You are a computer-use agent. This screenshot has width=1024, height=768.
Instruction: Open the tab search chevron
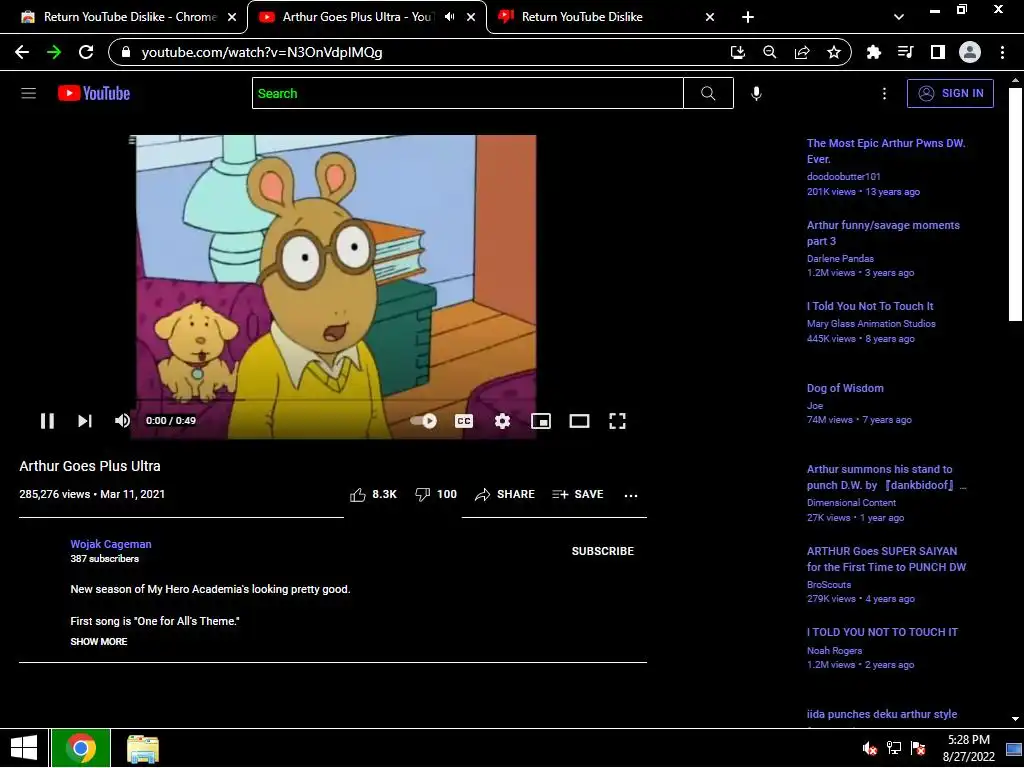pyautogui.click(x=899, y=17)
